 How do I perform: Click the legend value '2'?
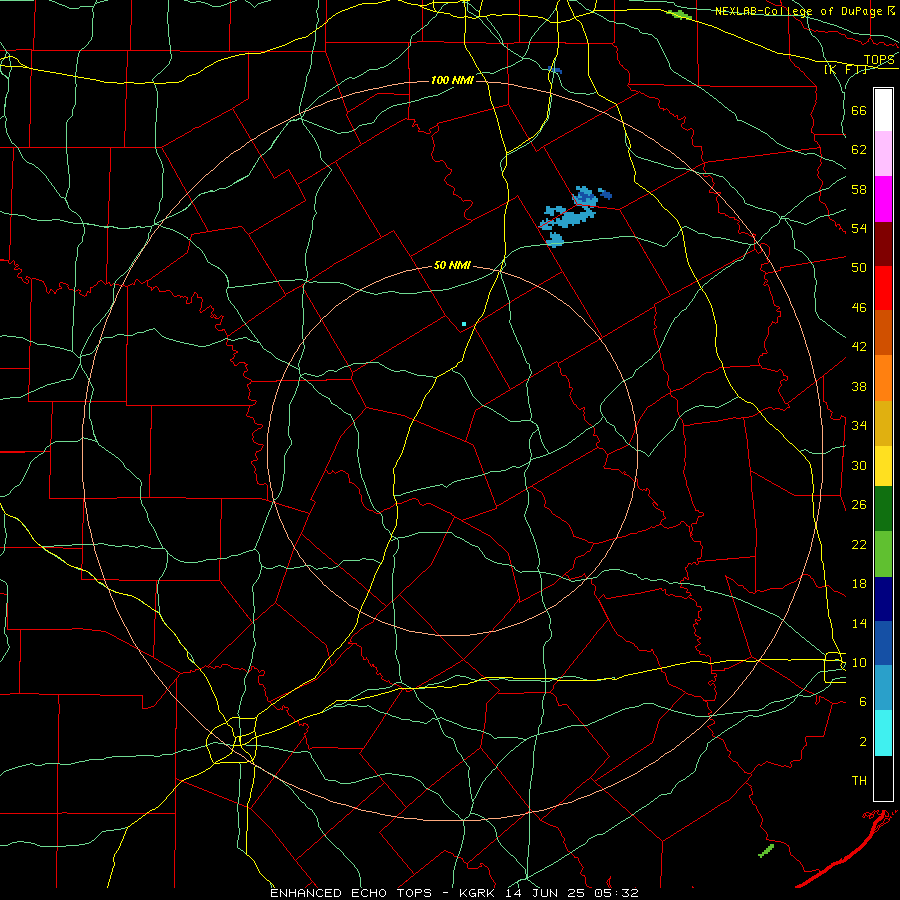(862, 742)
